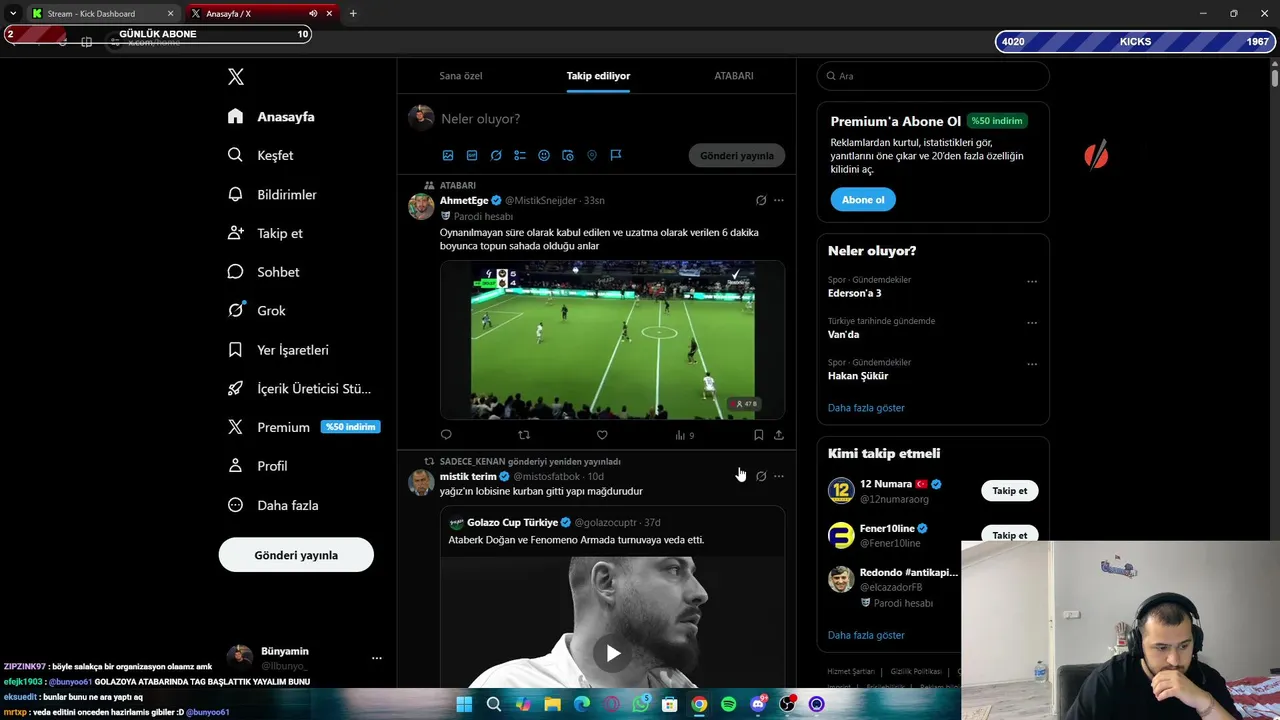Open more options for AhmetEge's post
This screenshot has height=720, width=1280.
[779, 200]
